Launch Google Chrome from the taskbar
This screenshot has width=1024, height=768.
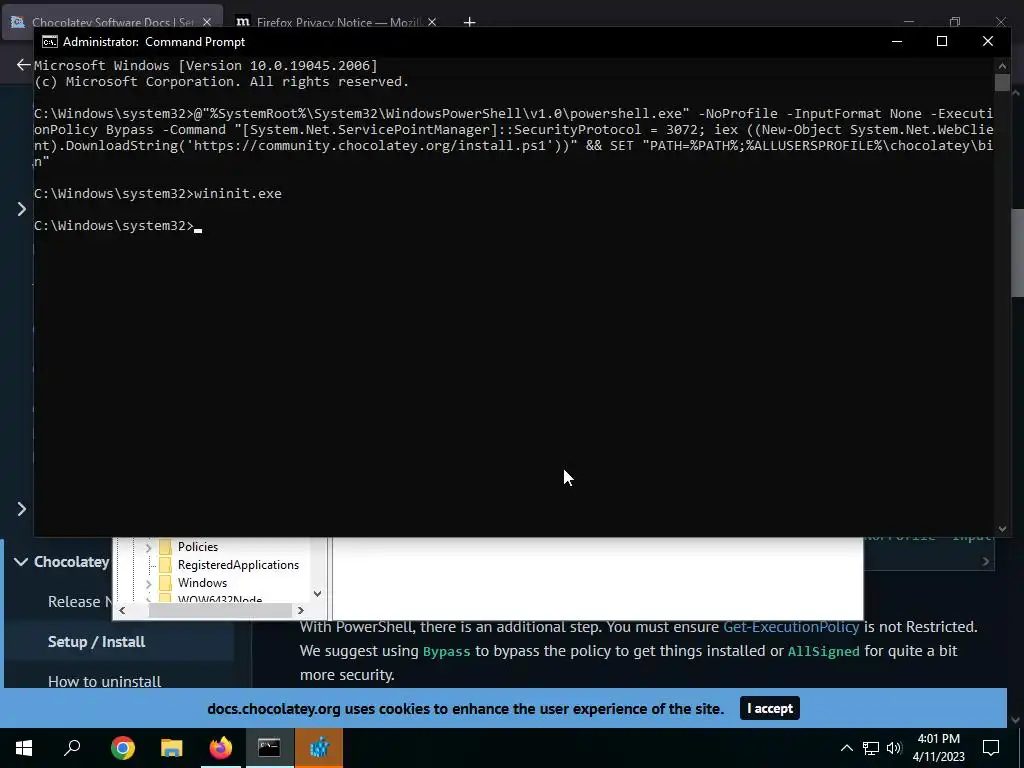click(x=122, y=748)
